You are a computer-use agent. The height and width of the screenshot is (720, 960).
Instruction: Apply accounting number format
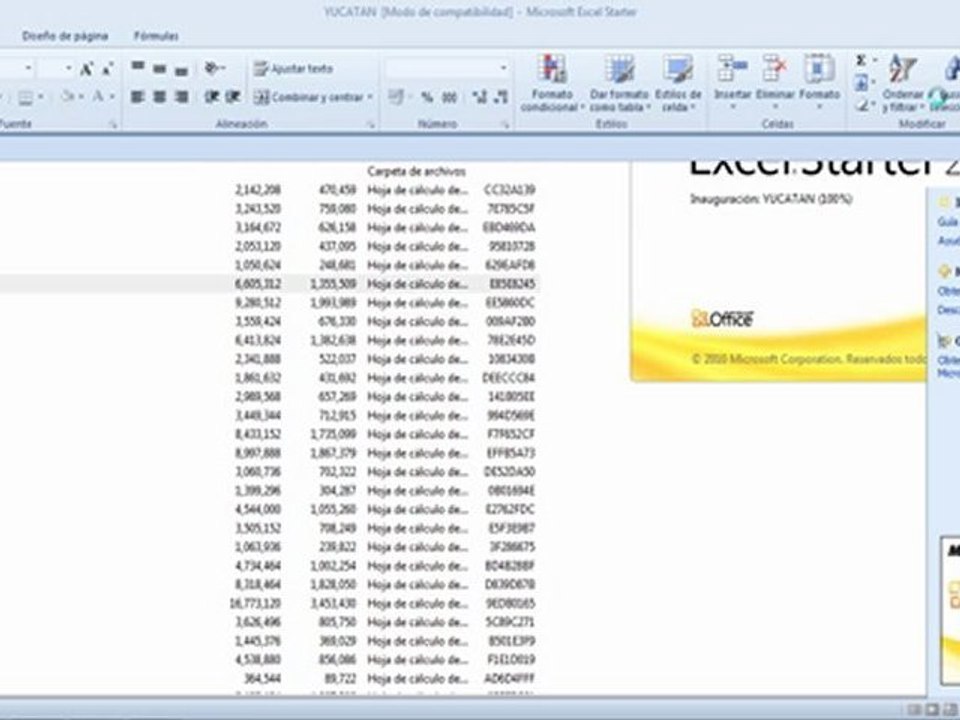pos(396,97)
